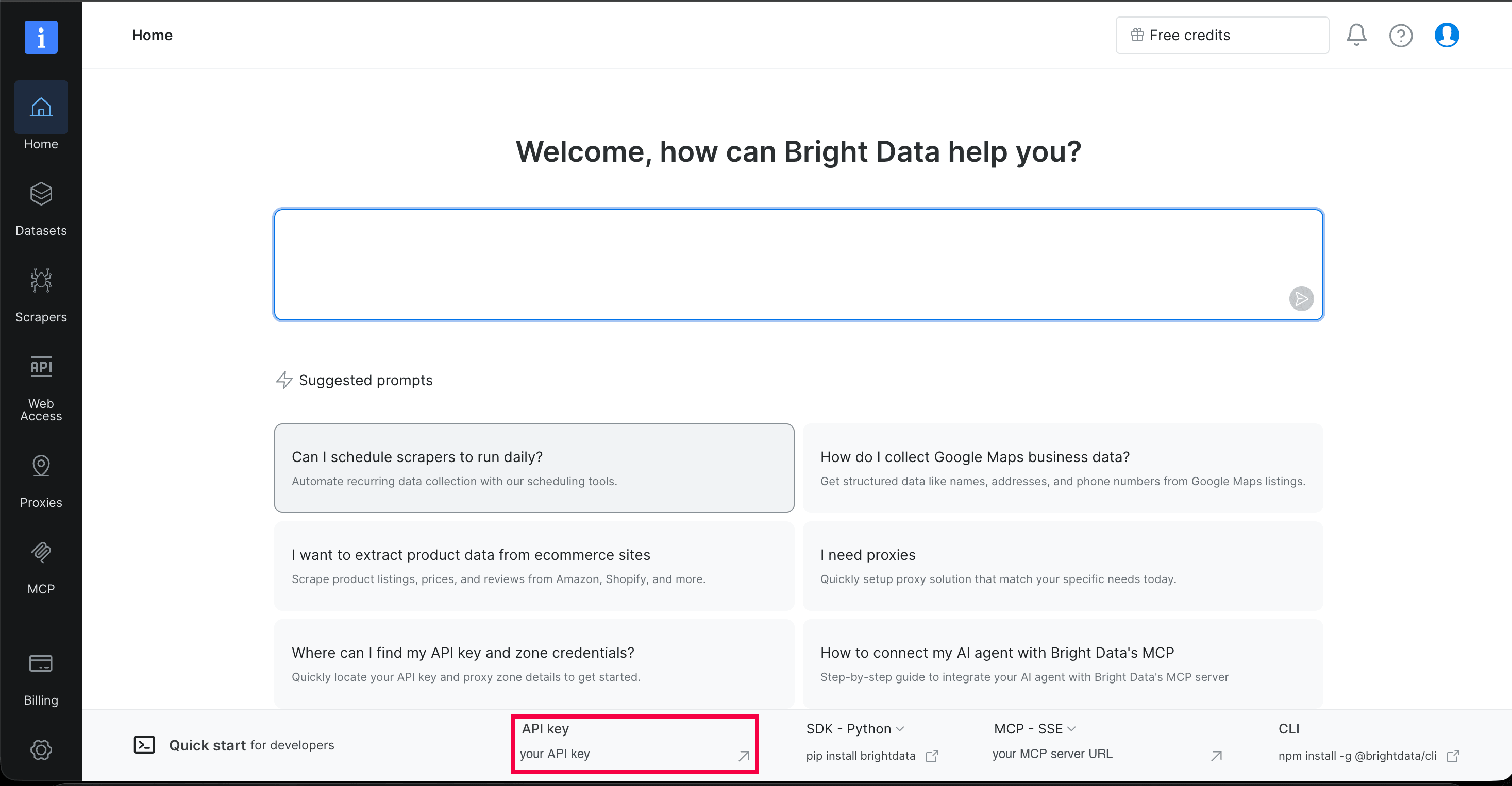Click 'npm install -g @brightdata/cli' text
Screen dimensions: 1512x786
pyautogui.click(x=1357, y=756)
